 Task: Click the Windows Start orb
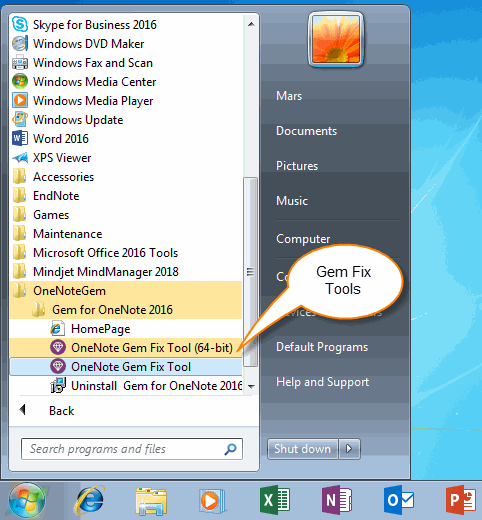[27, 501]
